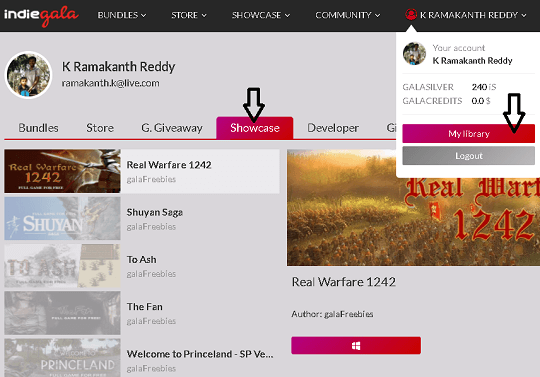Click the Real Warfare 1242 heading below banner
Screen dimensions: 540x377
coord(344,282)
